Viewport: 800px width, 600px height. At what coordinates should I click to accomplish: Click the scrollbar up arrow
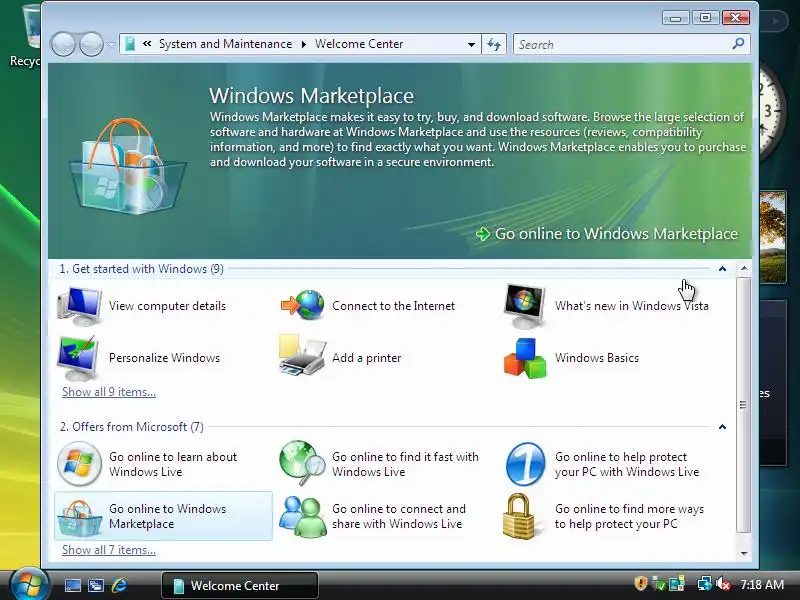tap(744, 268)
